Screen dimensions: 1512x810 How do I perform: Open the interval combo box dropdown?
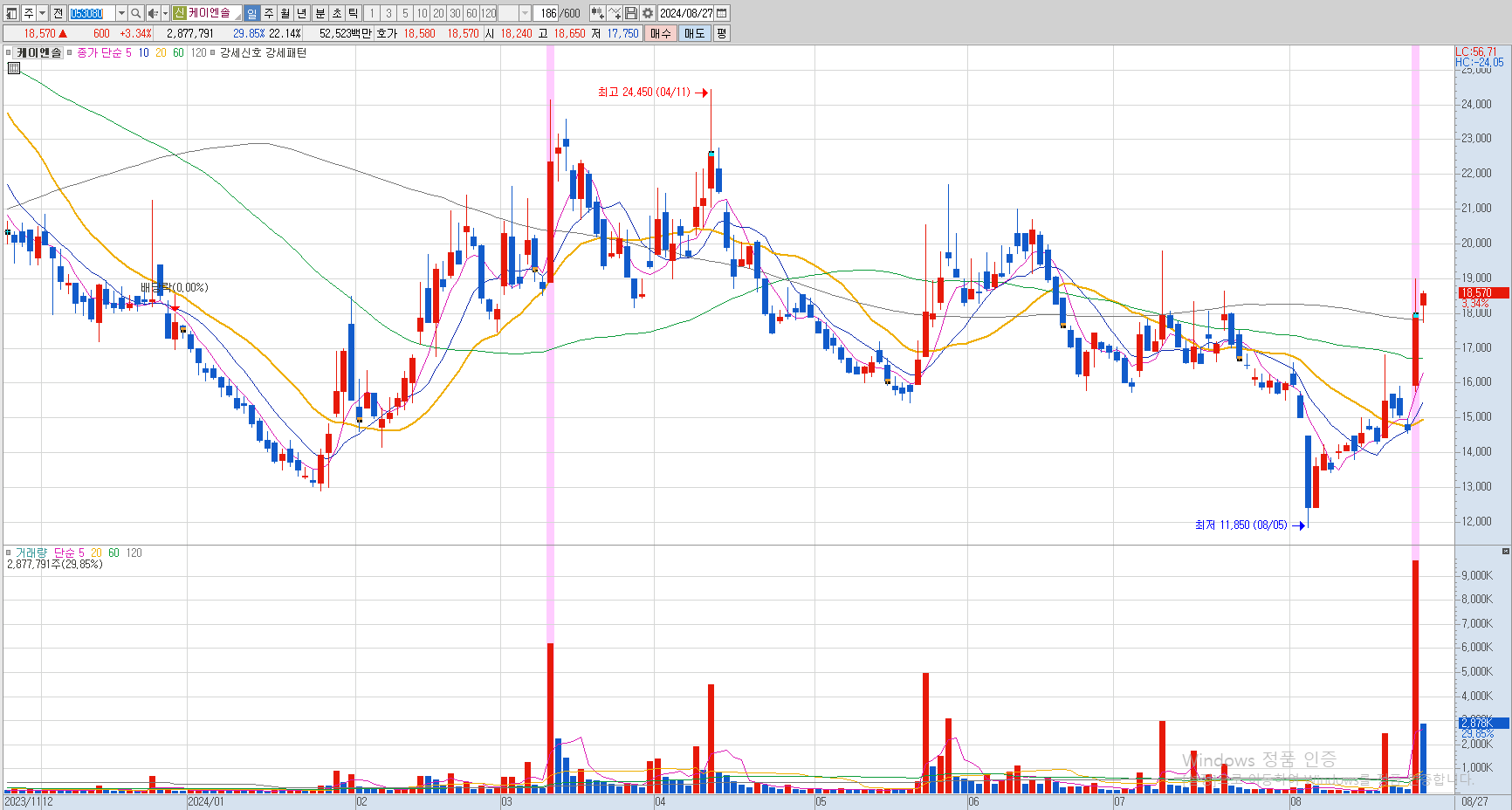pyautogui.click(x=525, y=13)
